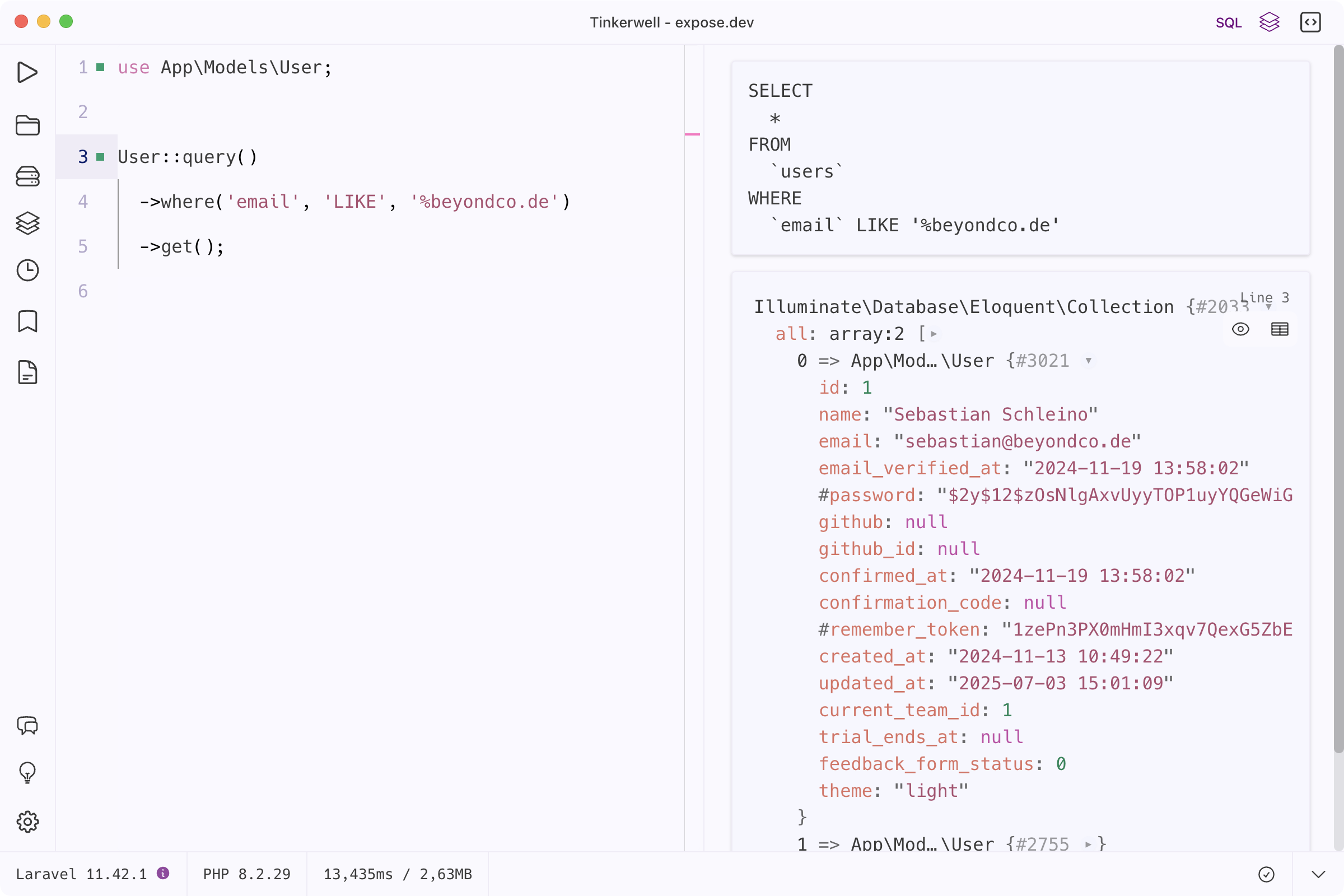Click the code brackets icon in the title bar

click(1310, 22)
